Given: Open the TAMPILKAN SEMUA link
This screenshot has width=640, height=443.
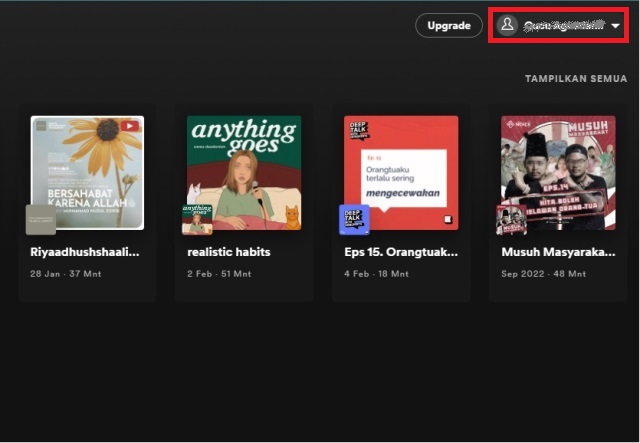Looking at the screenshot, I should (576, 78).
